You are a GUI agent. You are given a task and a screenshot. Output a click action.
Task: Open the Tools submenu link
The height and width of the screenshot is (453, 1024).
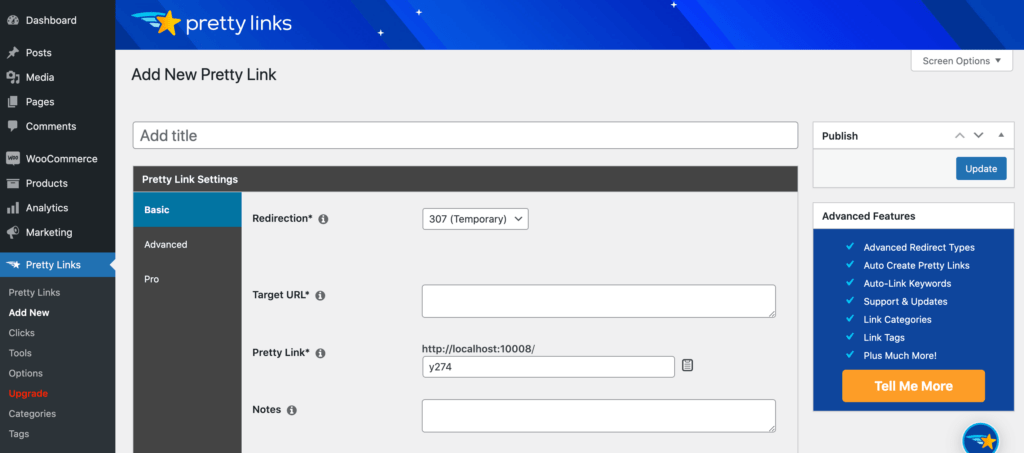tap(20, 353)
